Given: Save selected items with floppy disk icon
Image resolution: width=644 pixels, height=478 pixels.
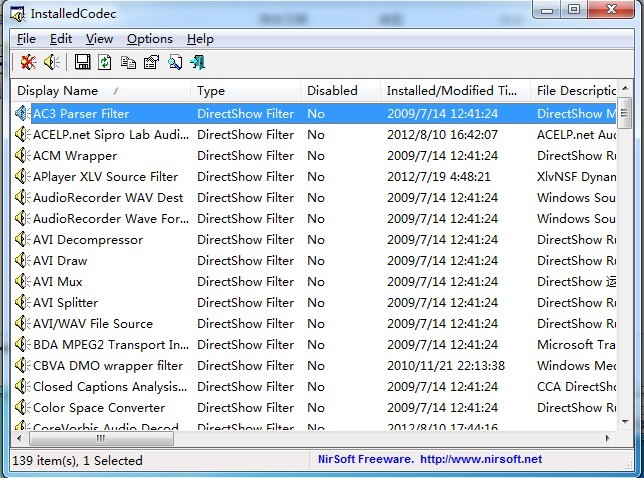Looking at the screenshot, I should click(x=82, y=63).
